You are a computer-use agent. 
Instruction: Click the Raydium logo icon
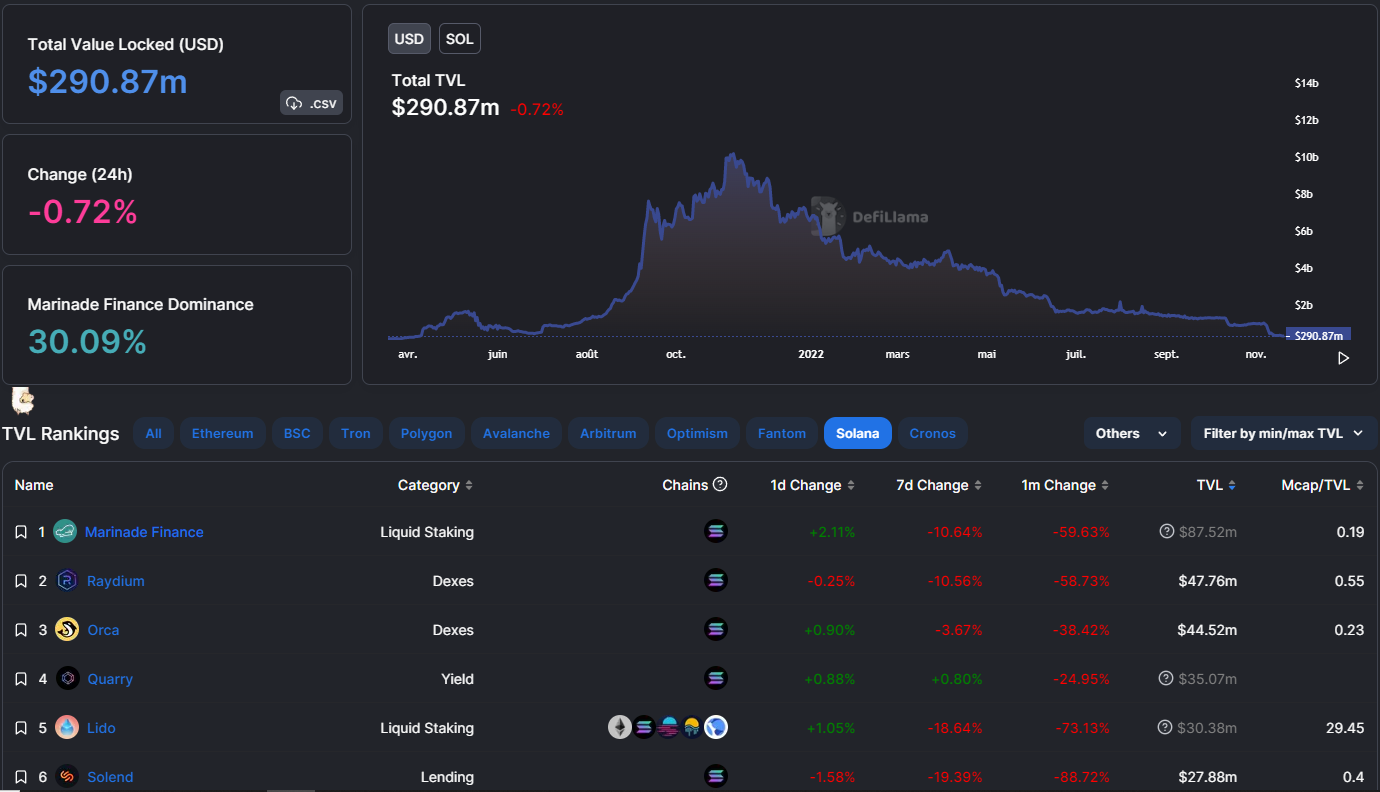67,580
